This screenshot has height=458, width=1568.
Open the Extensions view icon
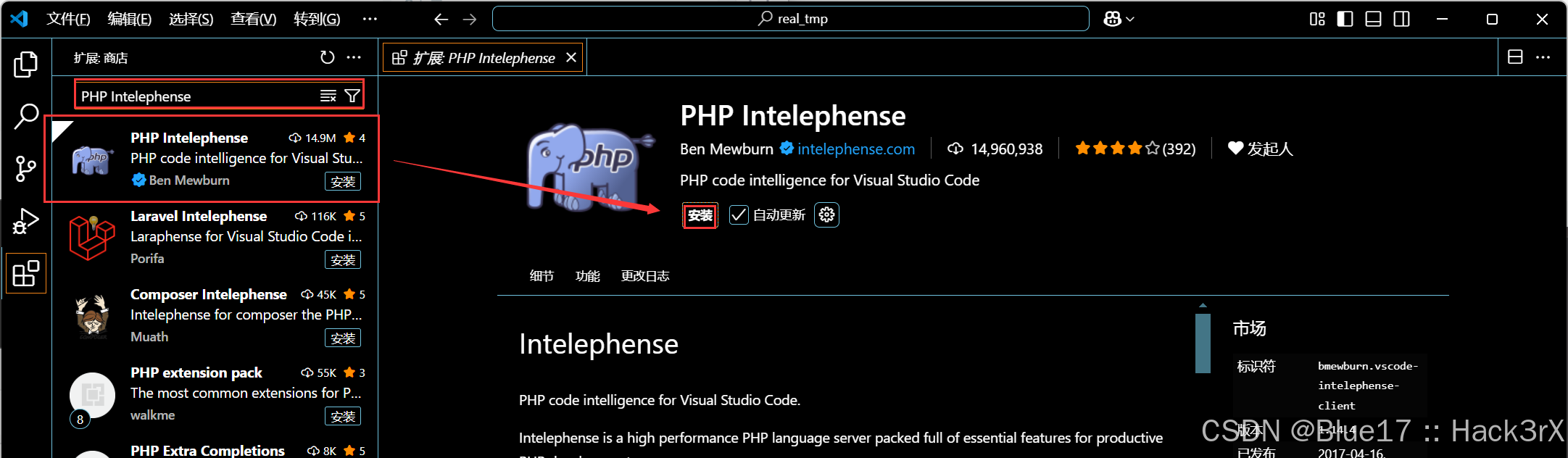pyautogui.click(x=26, y=273)
